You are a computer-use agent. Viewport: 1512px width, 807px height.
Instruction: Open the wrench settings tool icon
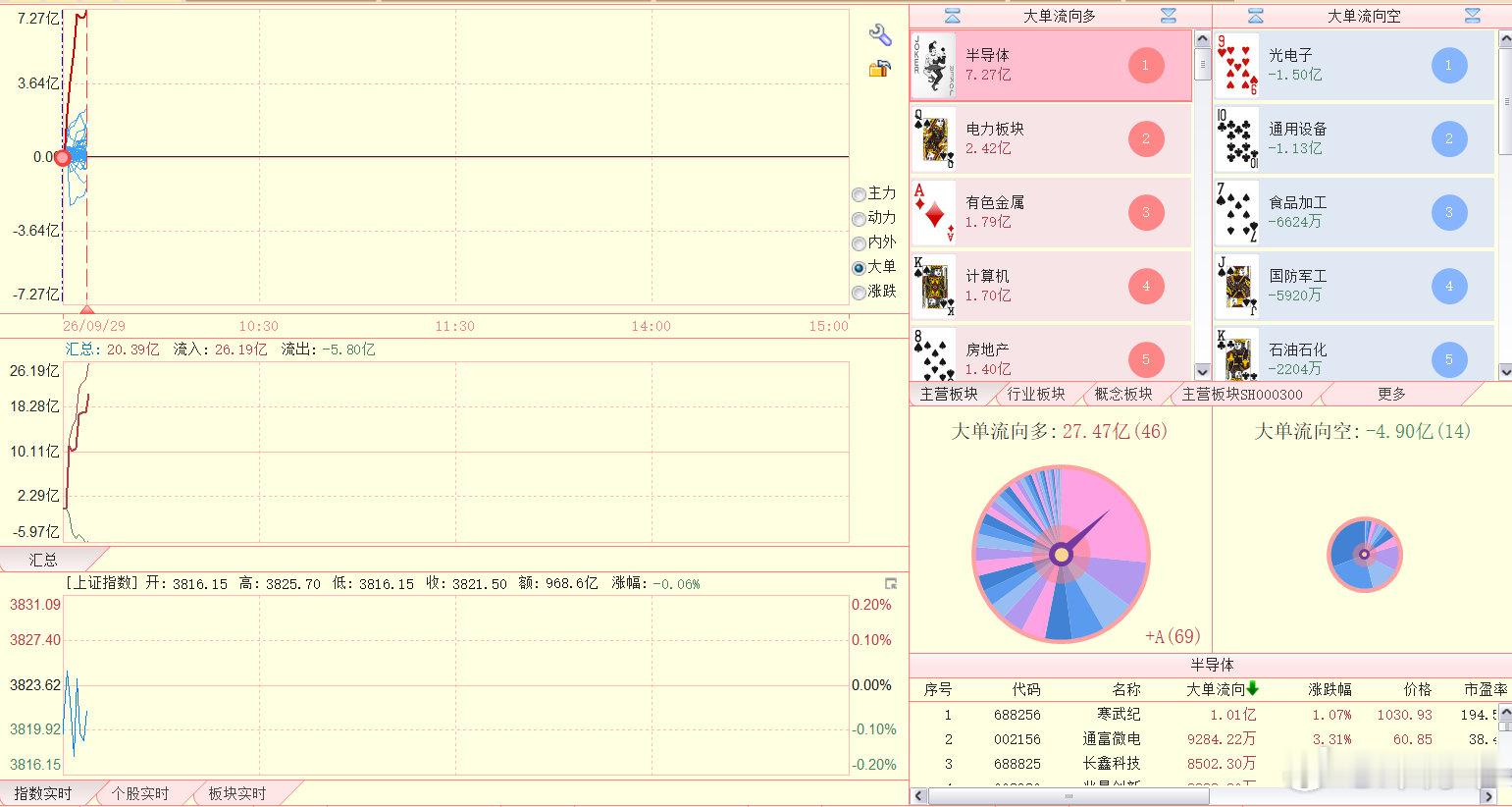click(x=880, y=35)
